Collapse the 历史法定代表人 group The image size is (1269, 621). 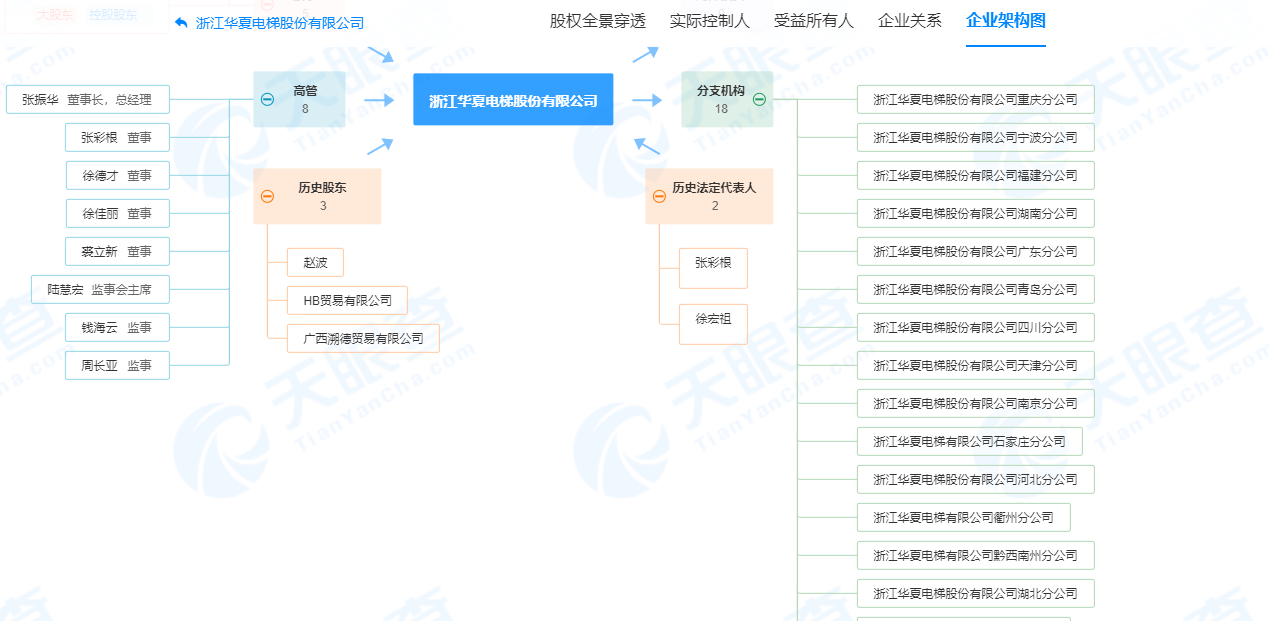tap(659, 196)
